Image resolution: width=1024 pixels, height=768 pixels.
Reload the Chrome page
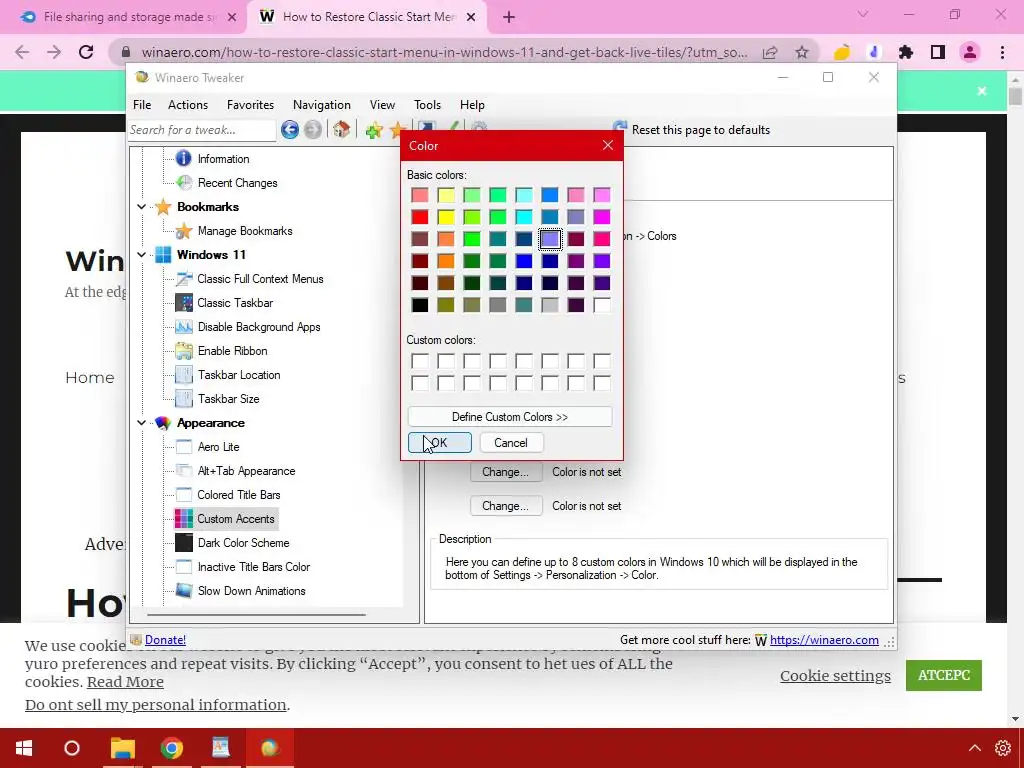pyautogui.click(x=86, y=52)
